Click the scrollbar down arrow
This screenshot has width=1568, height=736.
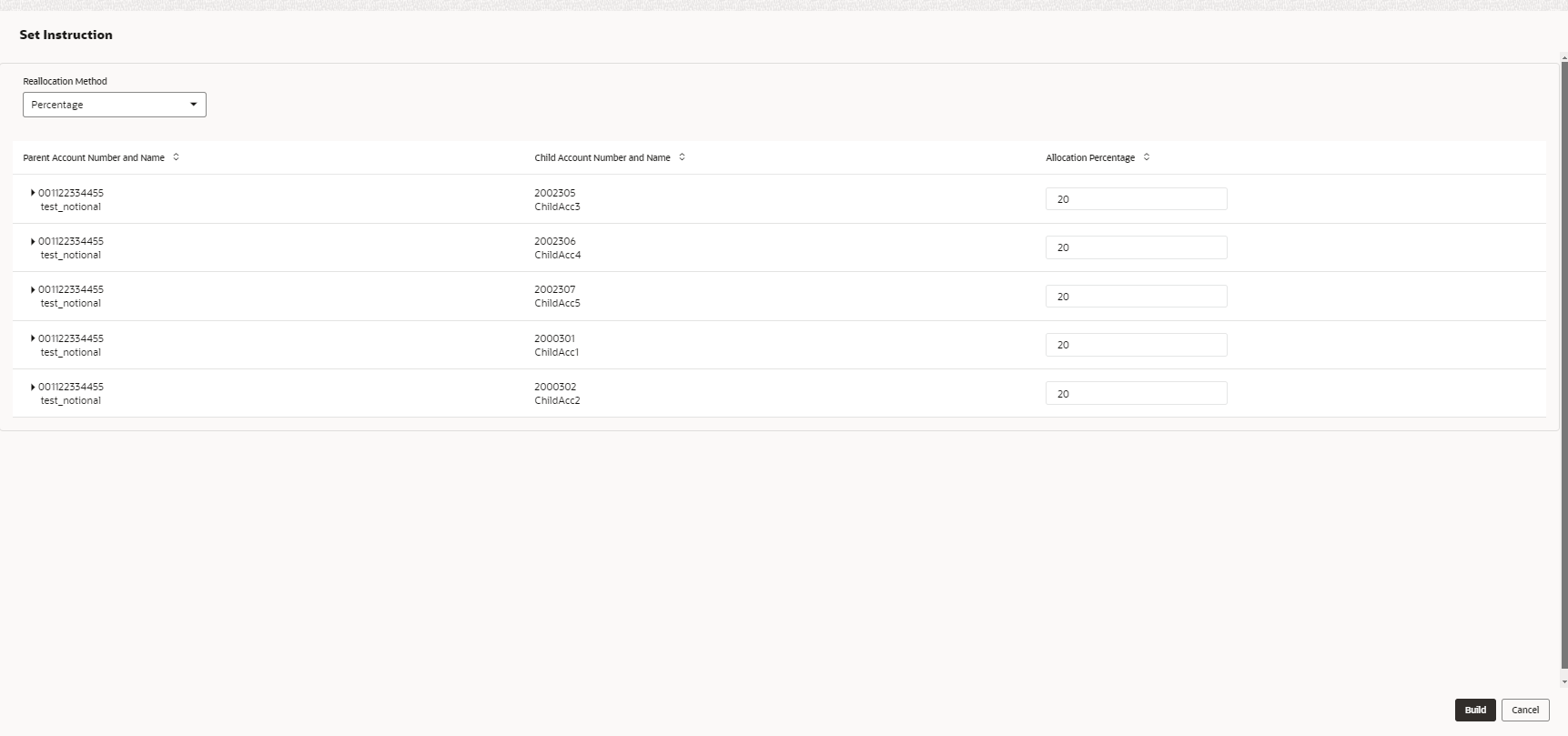tap(1564, 681)
